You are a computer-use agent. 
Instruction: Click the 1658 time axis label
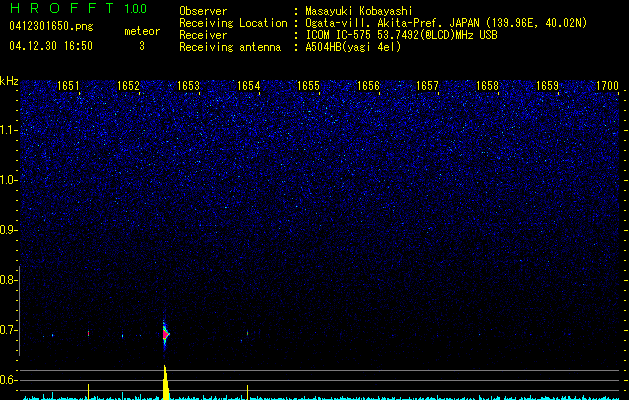[487, 85]
